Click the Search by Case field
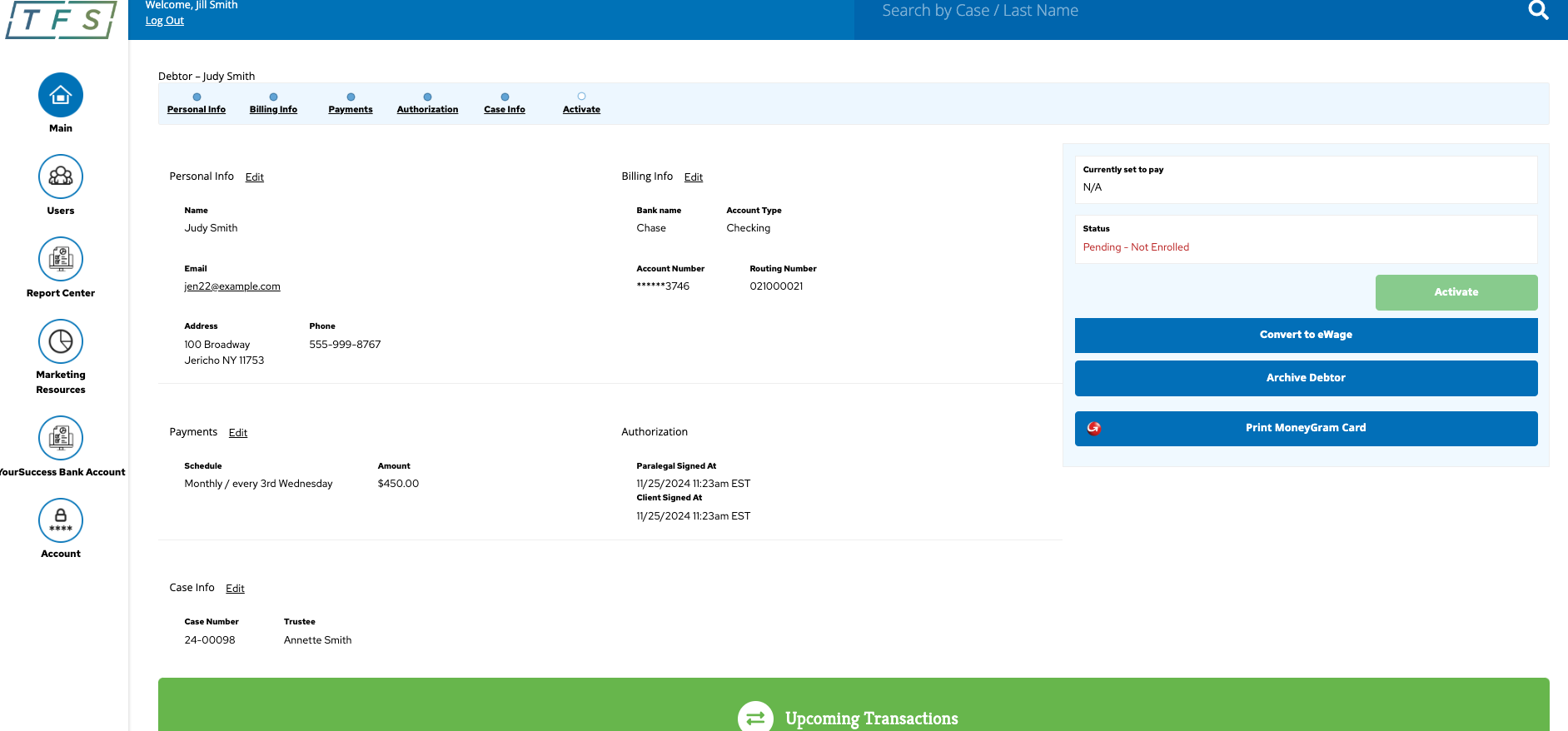 (1166, 12)
